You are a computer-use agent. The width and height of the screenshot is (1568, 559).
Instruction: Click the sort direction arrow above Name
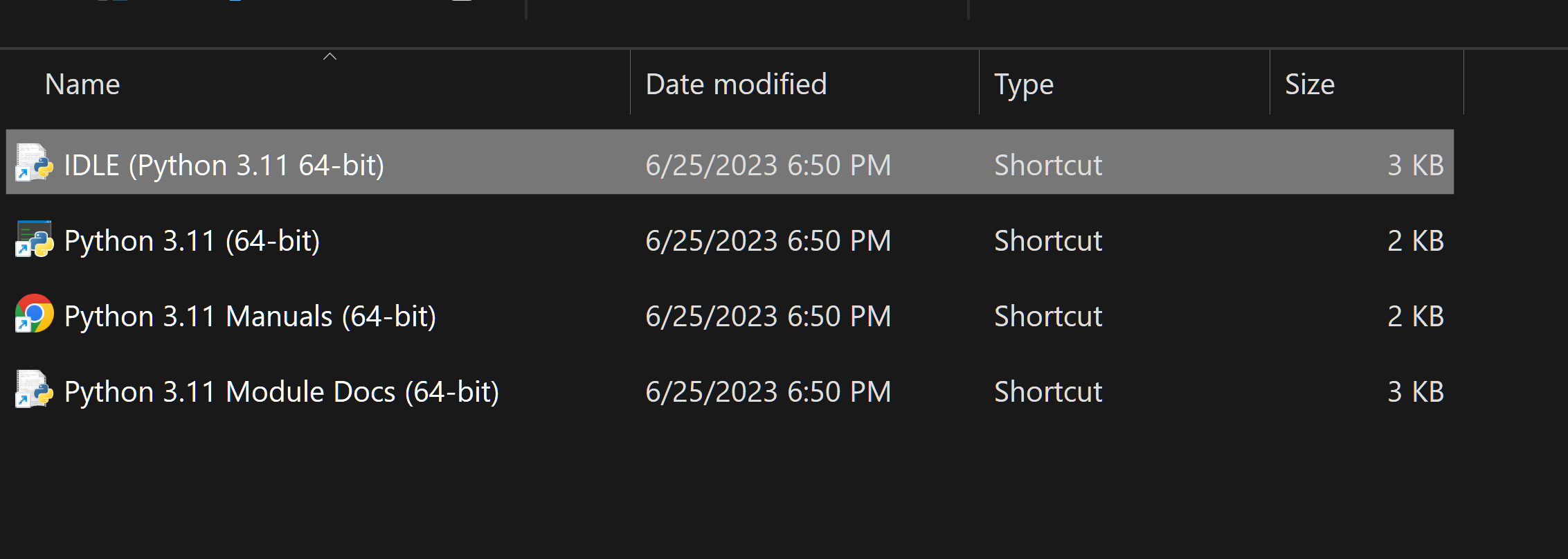(x=330, y=56)
